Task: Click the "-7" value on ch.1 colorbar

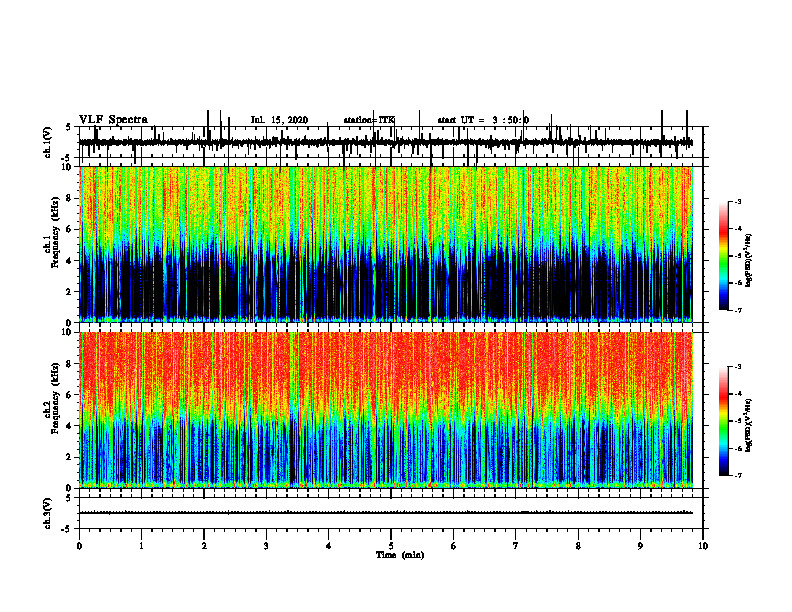Action: click(737, 310)
